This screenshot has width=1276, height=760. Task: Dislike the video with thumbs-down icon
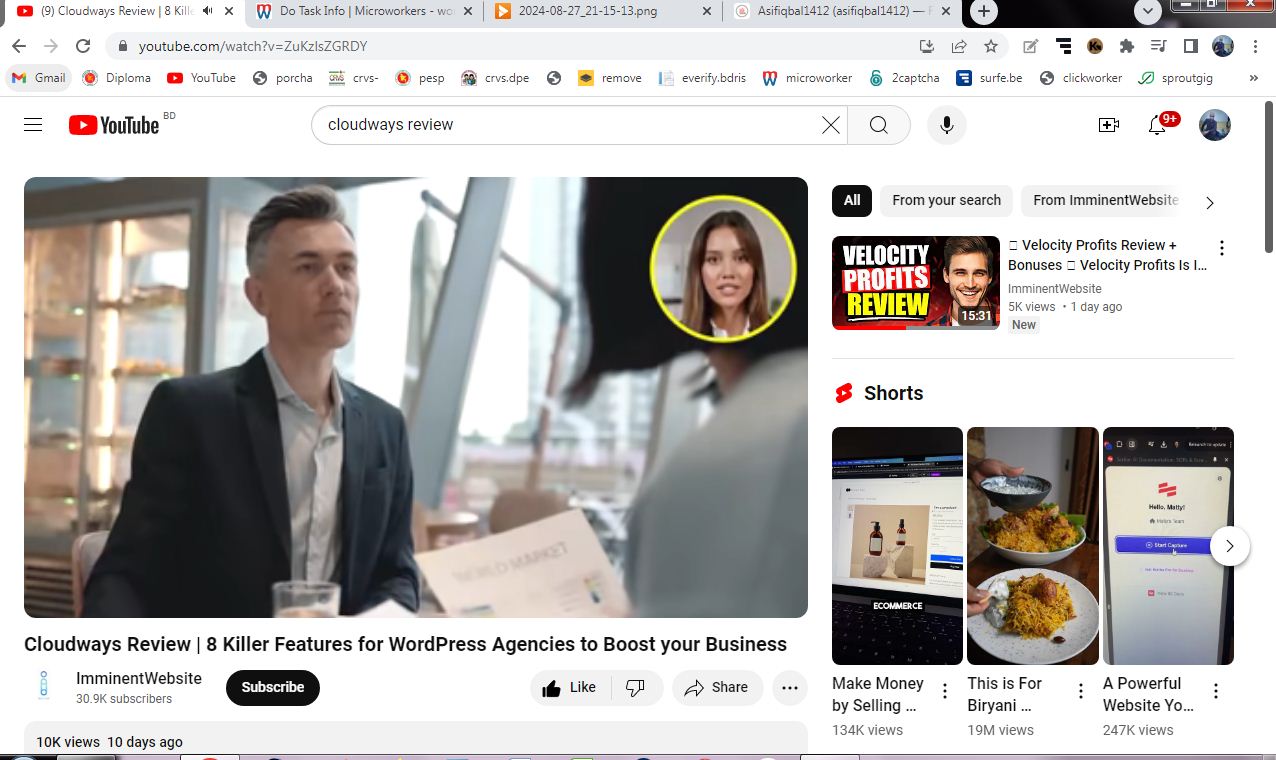point(635,688)
